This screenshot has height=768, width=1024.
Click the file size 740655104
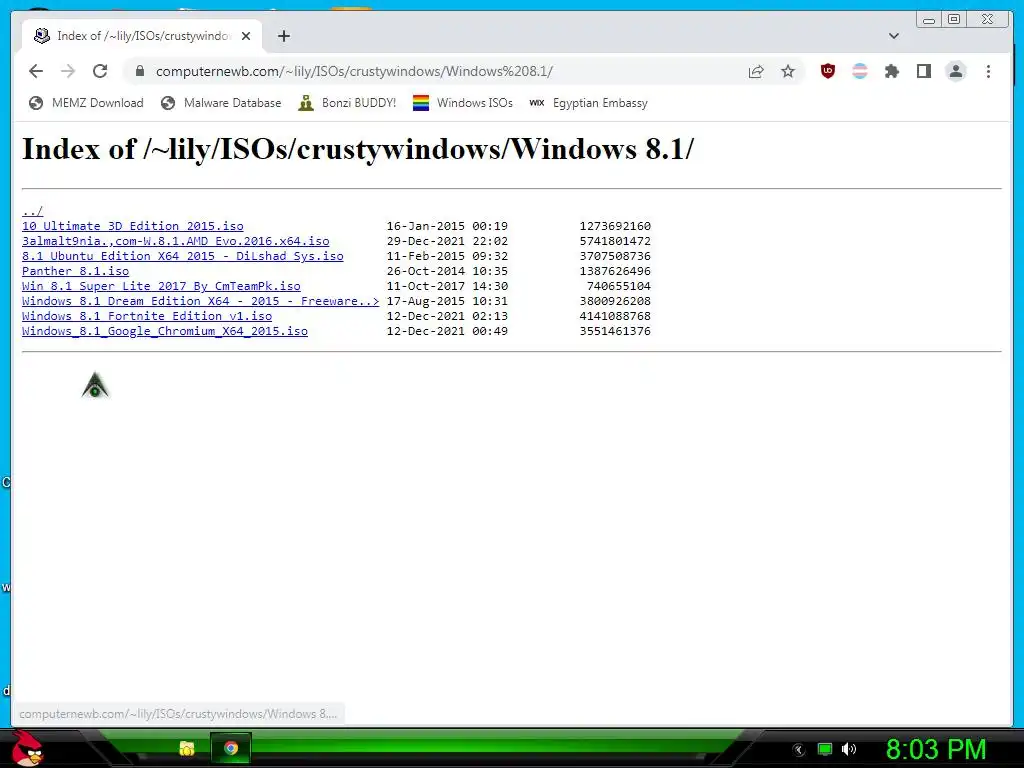coord(618,286)
